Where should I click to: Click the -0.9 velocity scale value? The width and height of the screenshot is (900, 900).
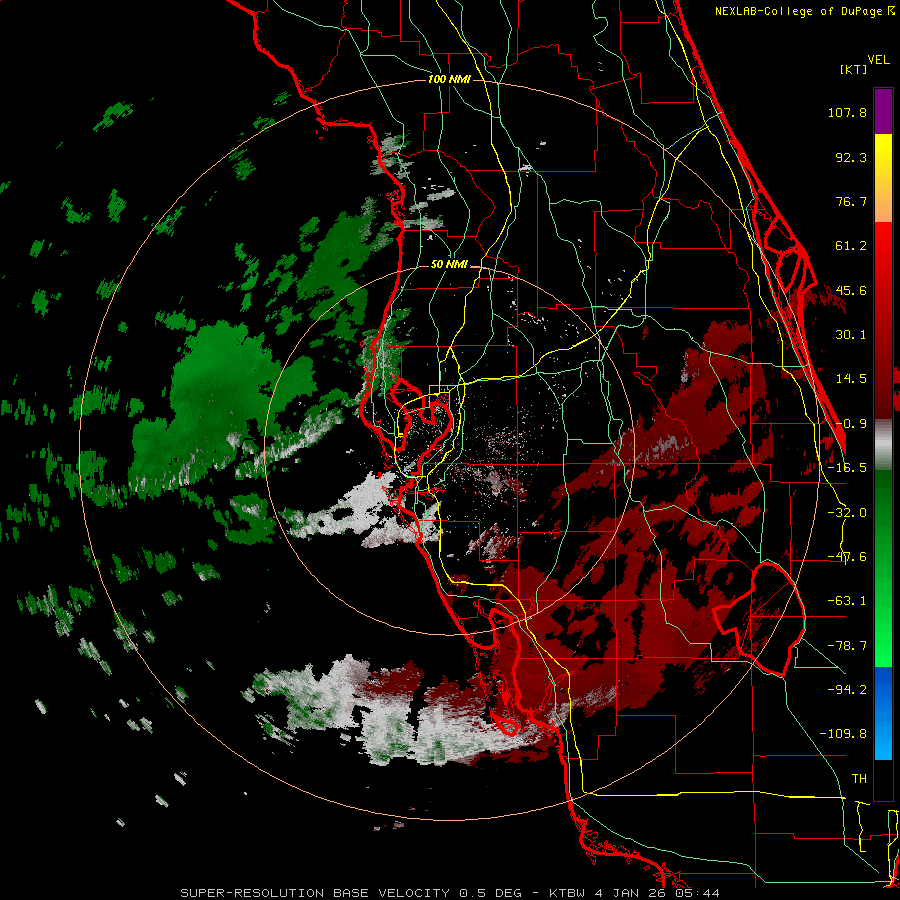pyautogui.click(x=851, y=424)
